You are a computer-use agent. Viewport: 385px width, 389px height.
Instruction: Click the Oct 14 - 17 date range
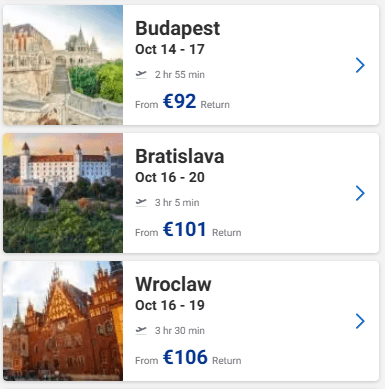170,49
